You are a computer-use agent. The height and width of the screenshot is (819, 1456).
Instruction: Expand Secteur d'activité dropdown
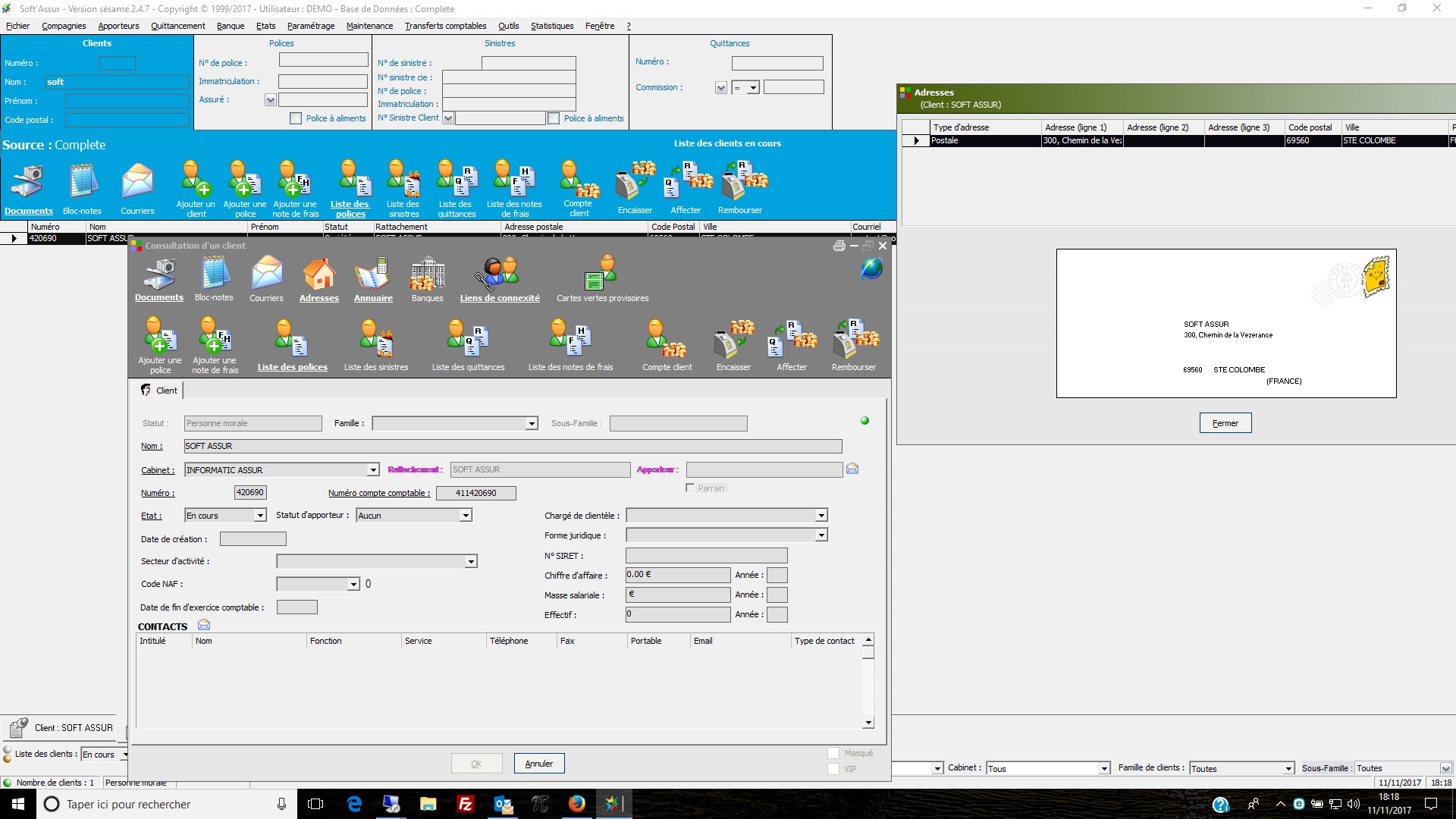pyautogui.click(x=471, y=562)
